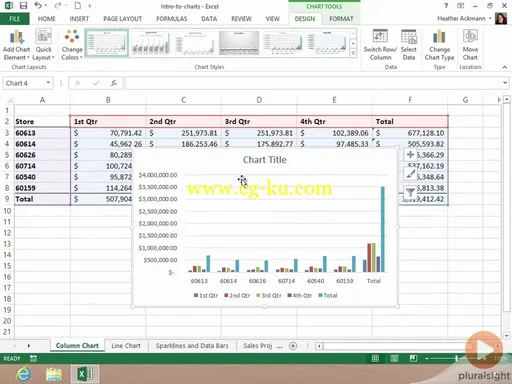Open Change Colors palette
The height and width of the screenshot is (384, 512).
pos(72,45)
